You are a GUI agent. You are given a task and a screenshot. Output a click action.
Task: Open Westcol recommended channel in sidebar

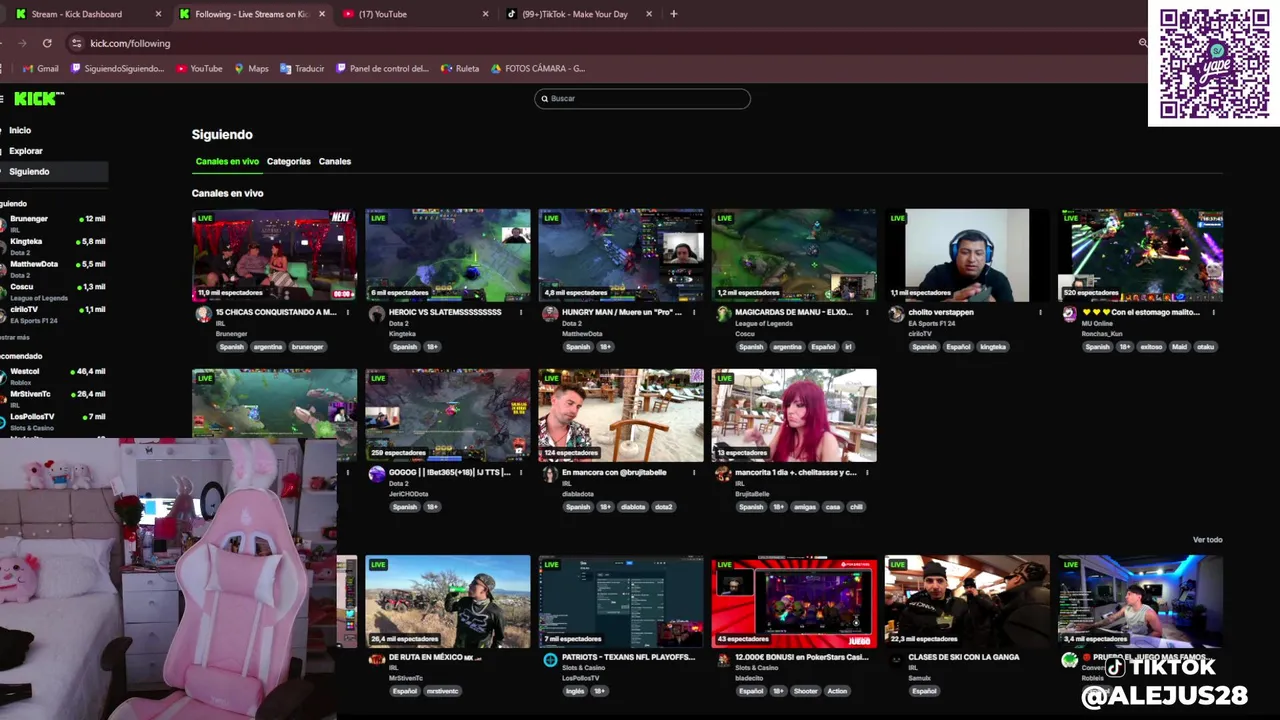54,376
